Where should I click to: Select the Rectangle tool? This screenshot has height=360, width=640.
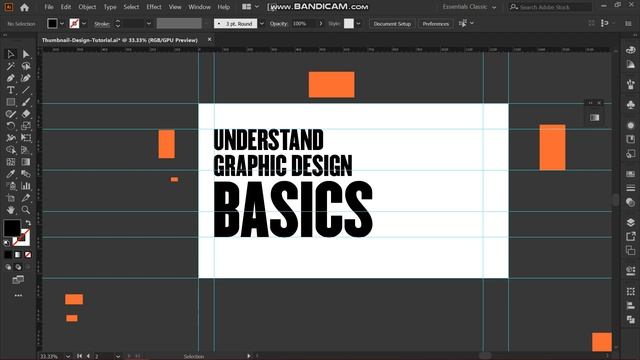click(11, 102)
